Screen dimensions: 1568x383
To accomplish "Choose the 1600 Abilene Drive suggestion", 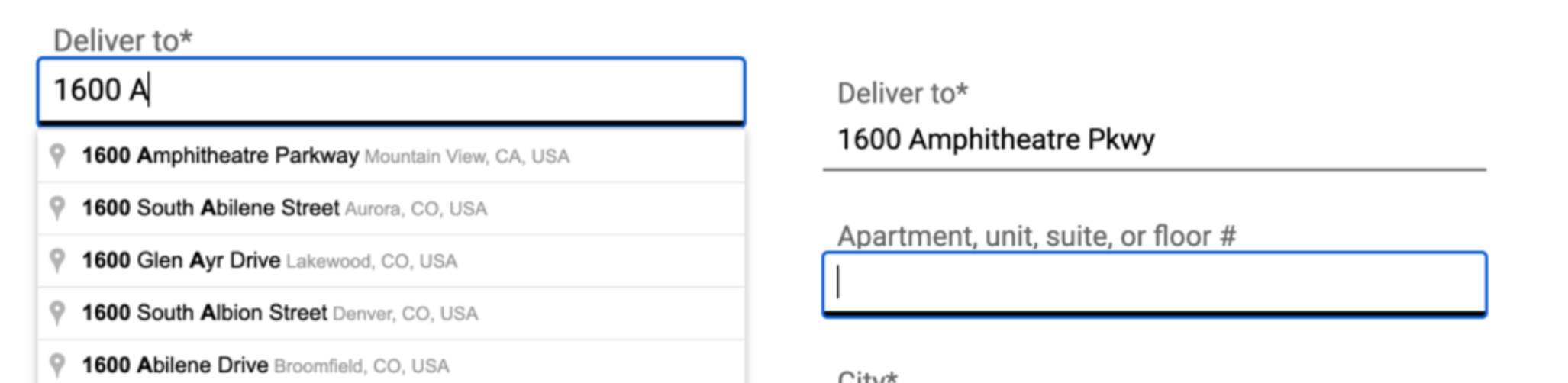I will [176, 365].
